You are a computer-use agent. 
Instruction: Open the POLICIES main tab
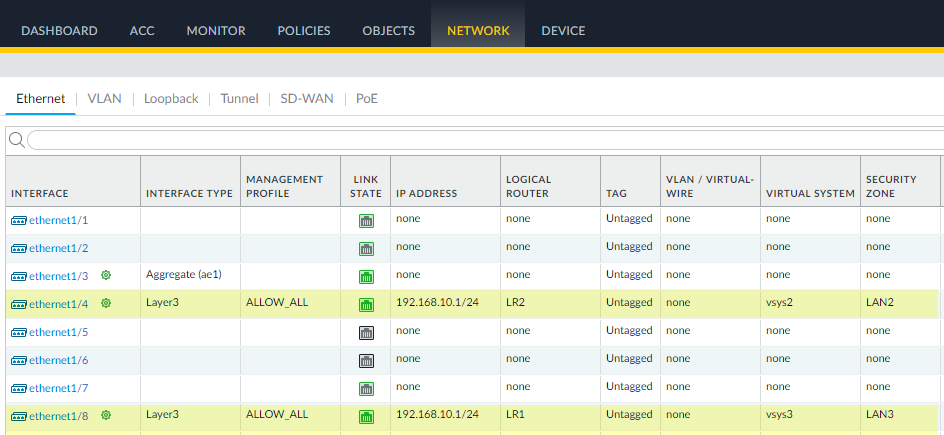pyautogui.click(x=304, y=31)
